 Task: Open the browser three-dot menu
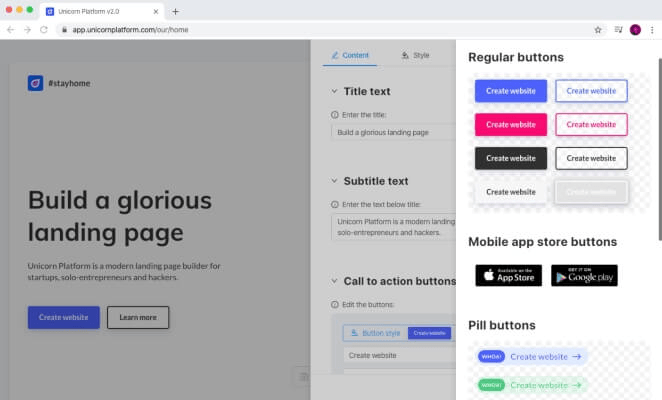coord(652,30)
